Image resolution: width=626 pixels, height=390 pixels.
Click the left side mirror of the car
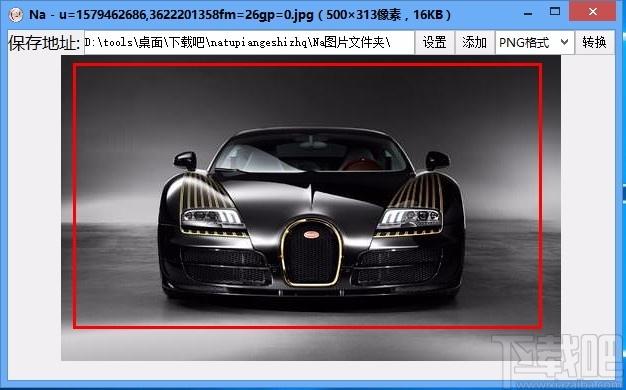(185, 161)
